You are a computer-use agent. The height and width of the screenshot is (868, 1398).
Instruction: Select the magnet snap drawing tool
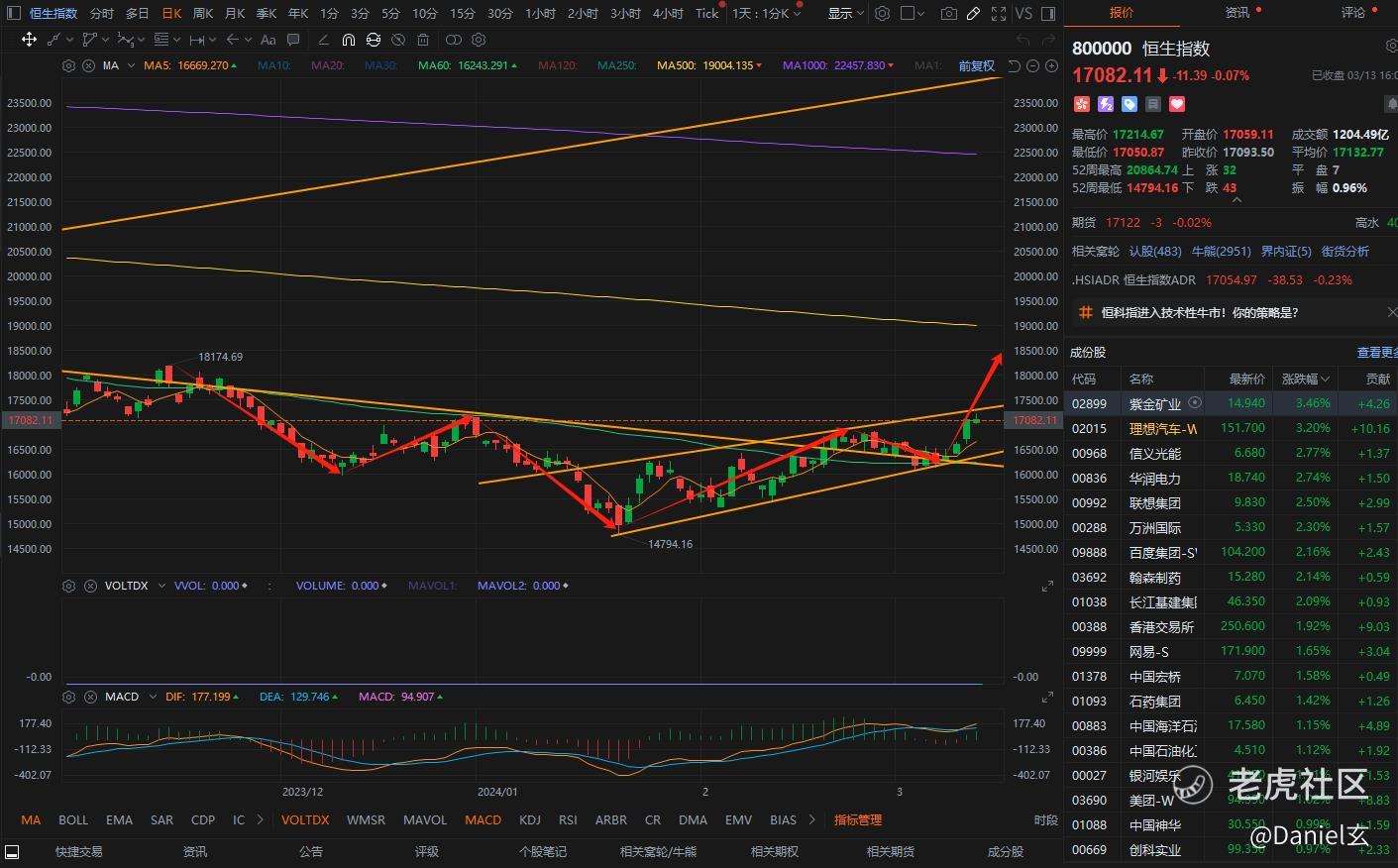pyautogui.click(x=348, y=40)
